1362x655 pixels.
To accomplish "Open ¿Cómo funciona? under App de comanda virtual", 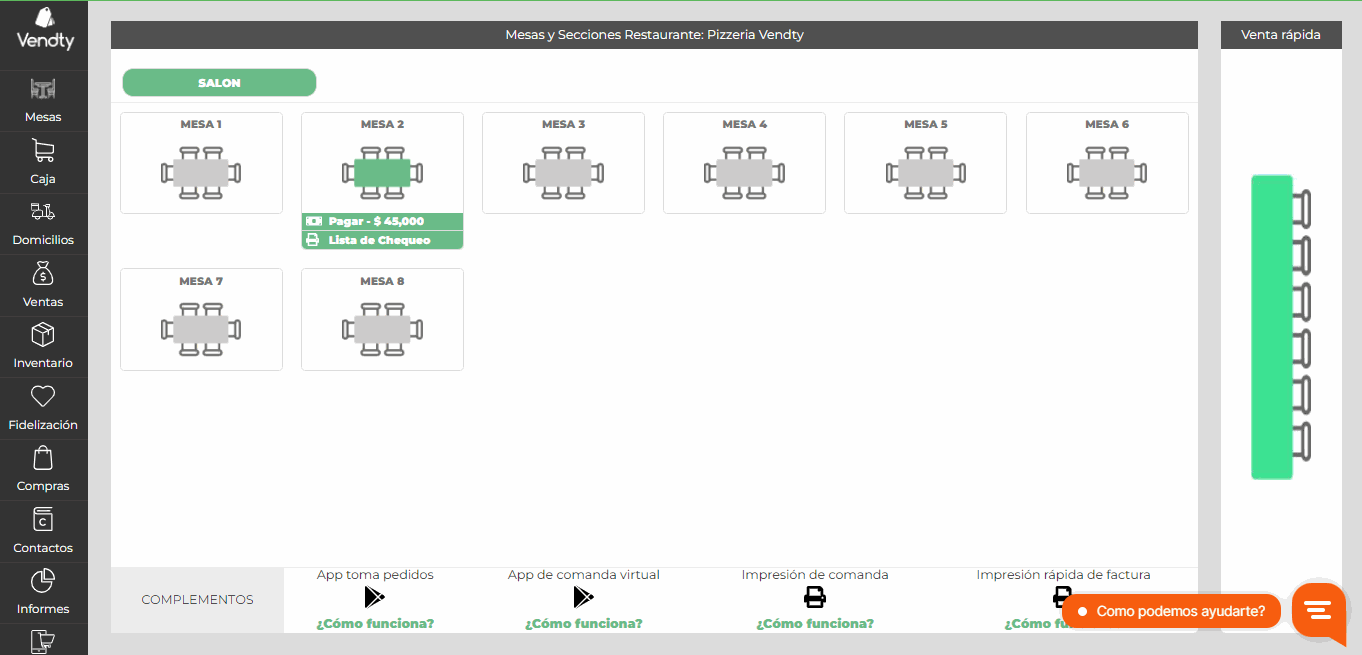I will coord(584,623).
